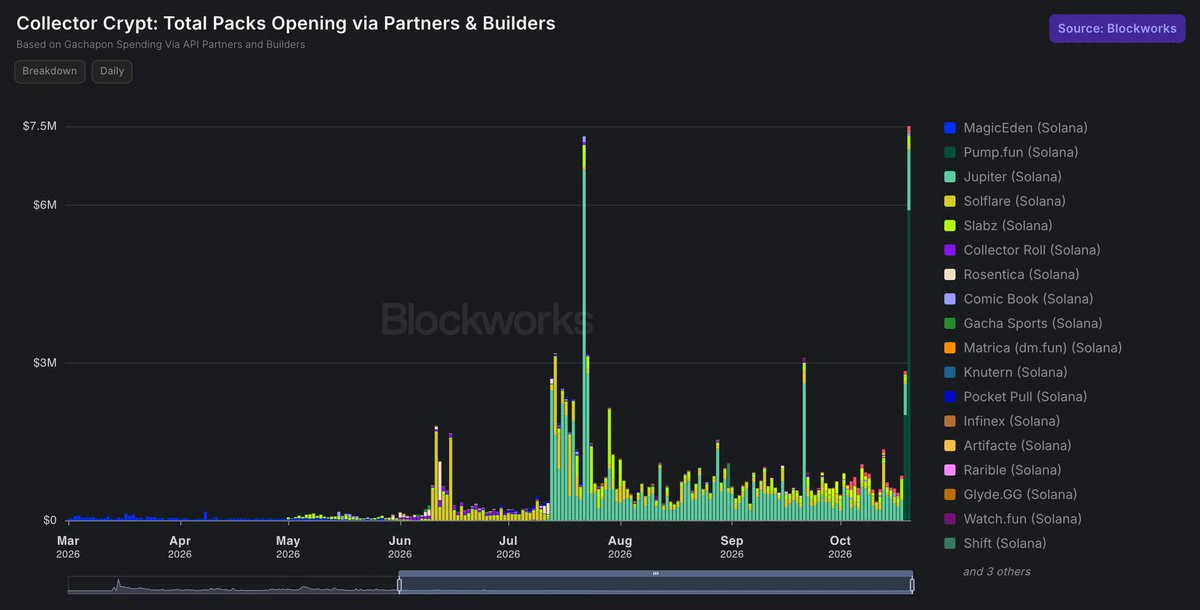Screen dimensions: 1200x610
Task: Show the 'and 3 others' legend items
Action: pyautogui.click(x=997, y=571)
